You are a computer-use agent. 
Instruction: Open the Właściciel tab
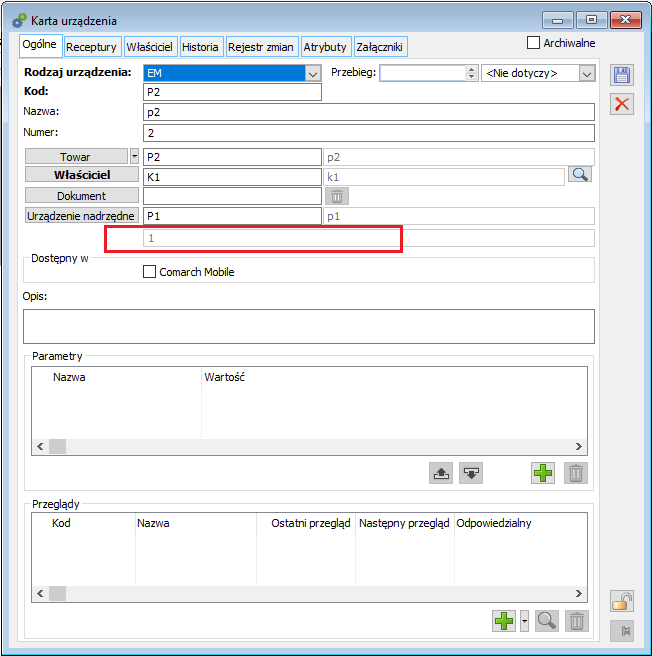coord(150,47)
